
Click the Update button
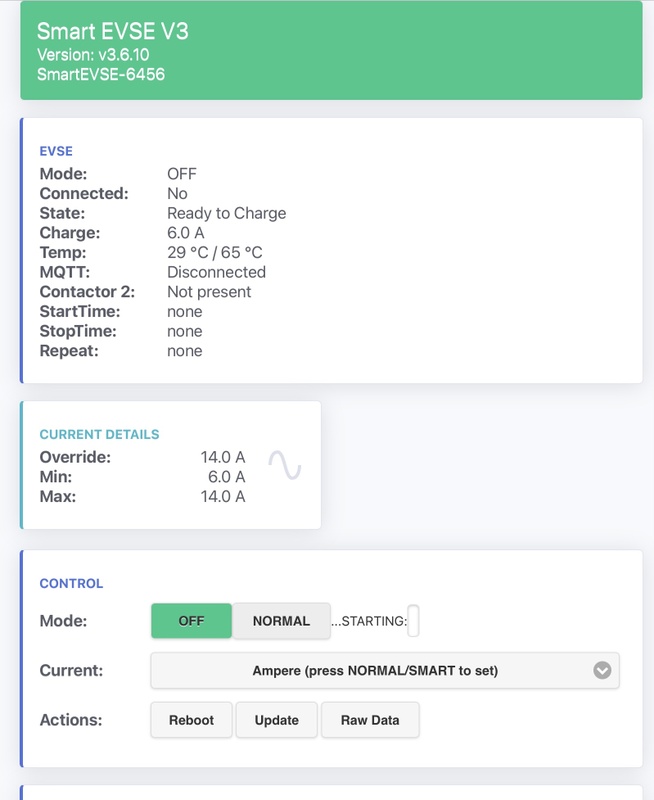click(x=276, y=720)
